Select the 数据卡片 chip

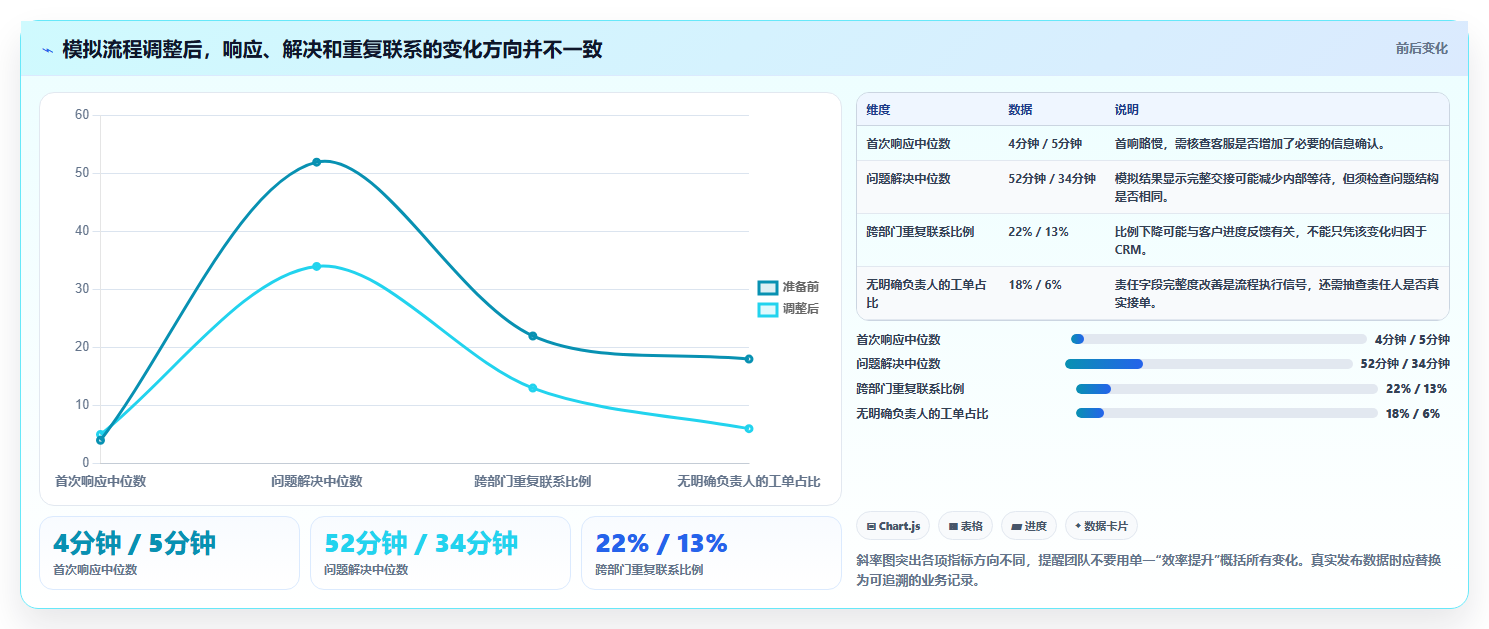(x=1101, y=526)
